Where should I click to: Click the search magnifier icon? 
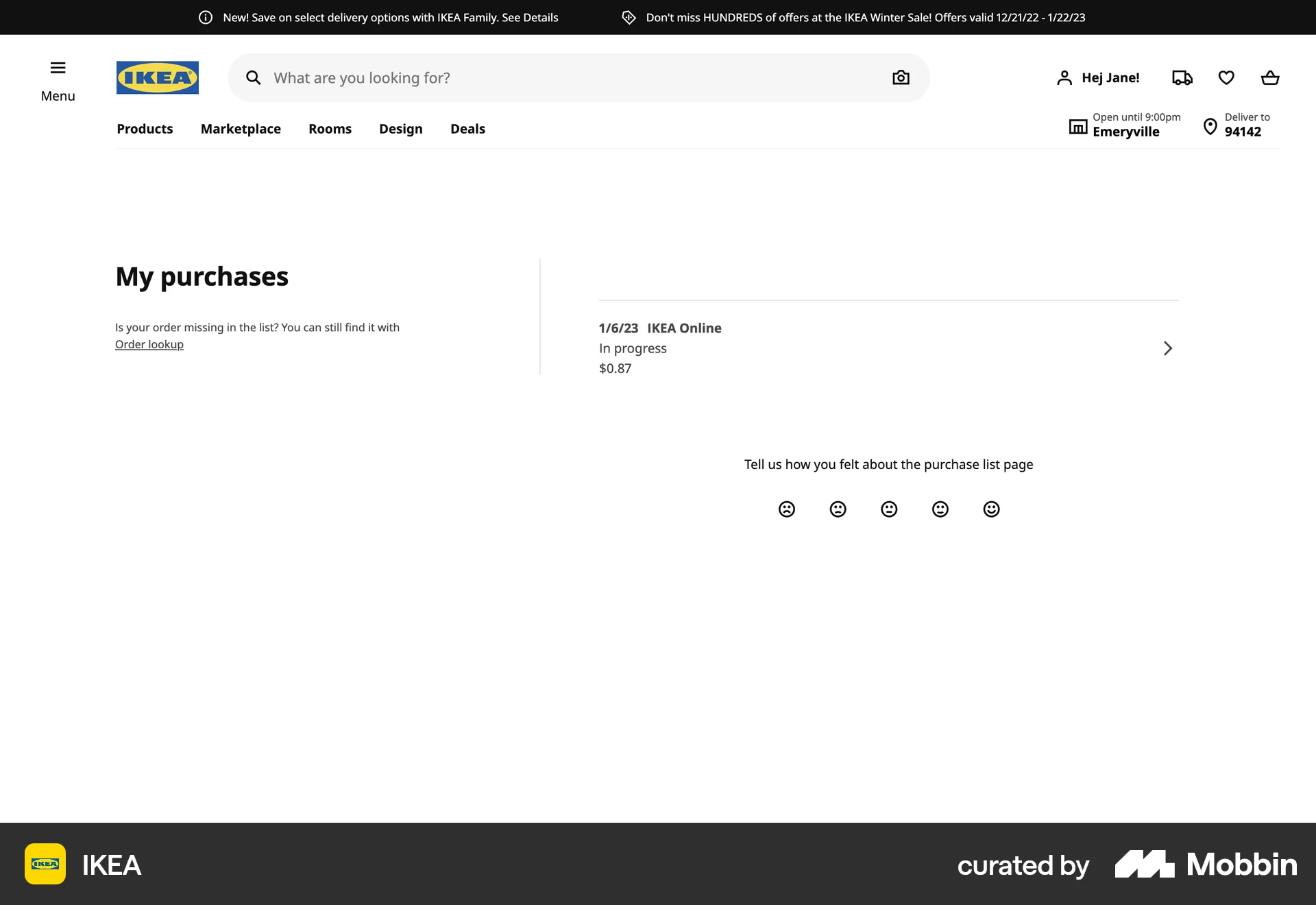pos(254,77)
